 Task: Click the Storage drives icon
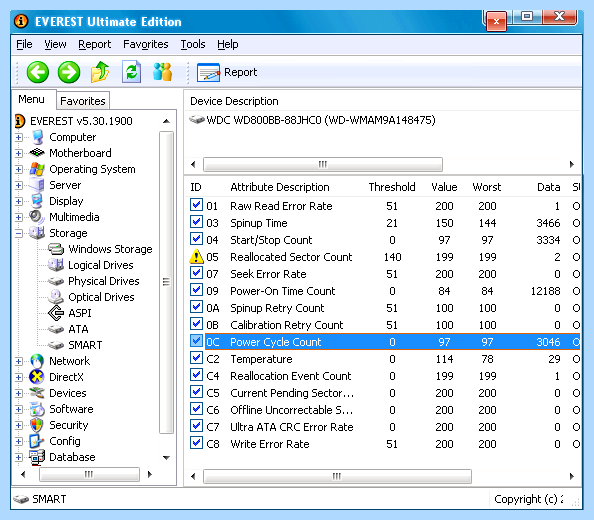pos(37,233)
